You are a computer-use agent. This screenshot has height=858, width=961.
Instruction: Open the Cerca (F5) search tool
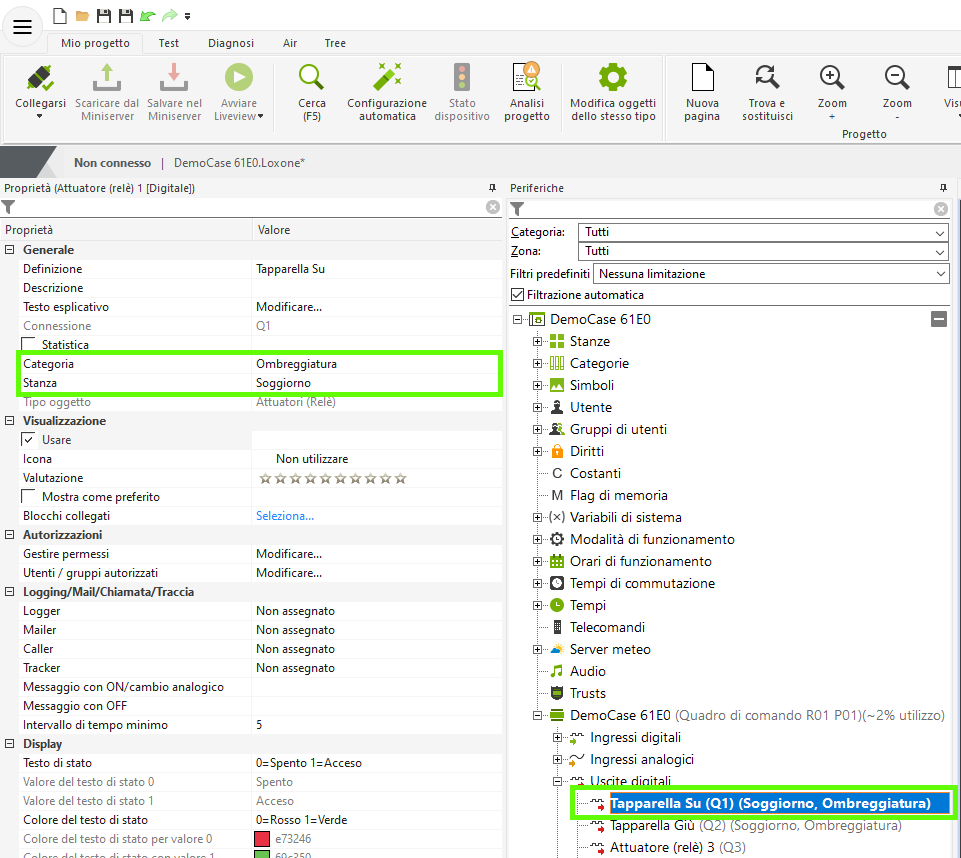tap(312, 78)
